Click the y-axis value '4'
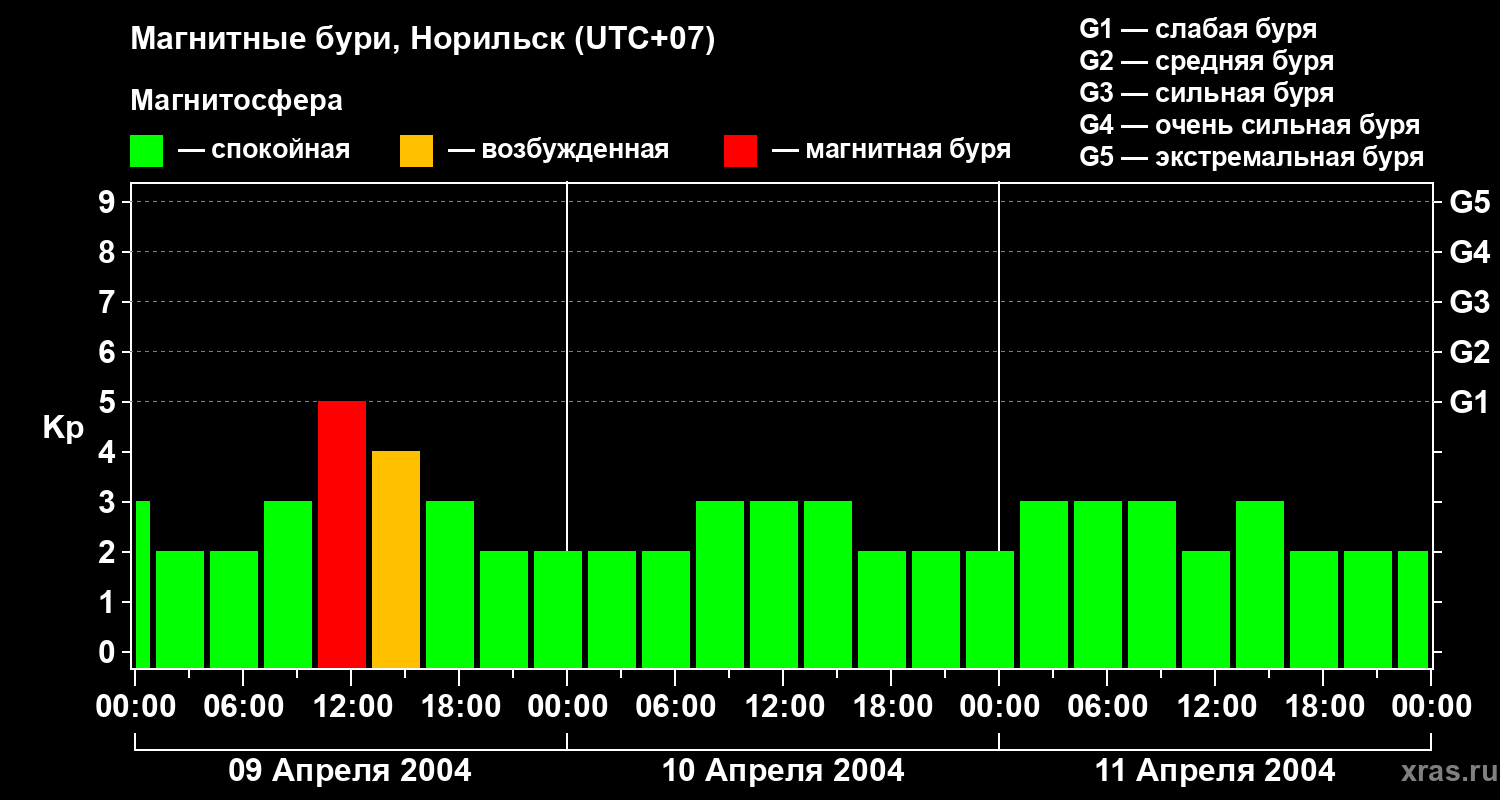Viewport: 1500px width, 800px height. pos(109,452)
